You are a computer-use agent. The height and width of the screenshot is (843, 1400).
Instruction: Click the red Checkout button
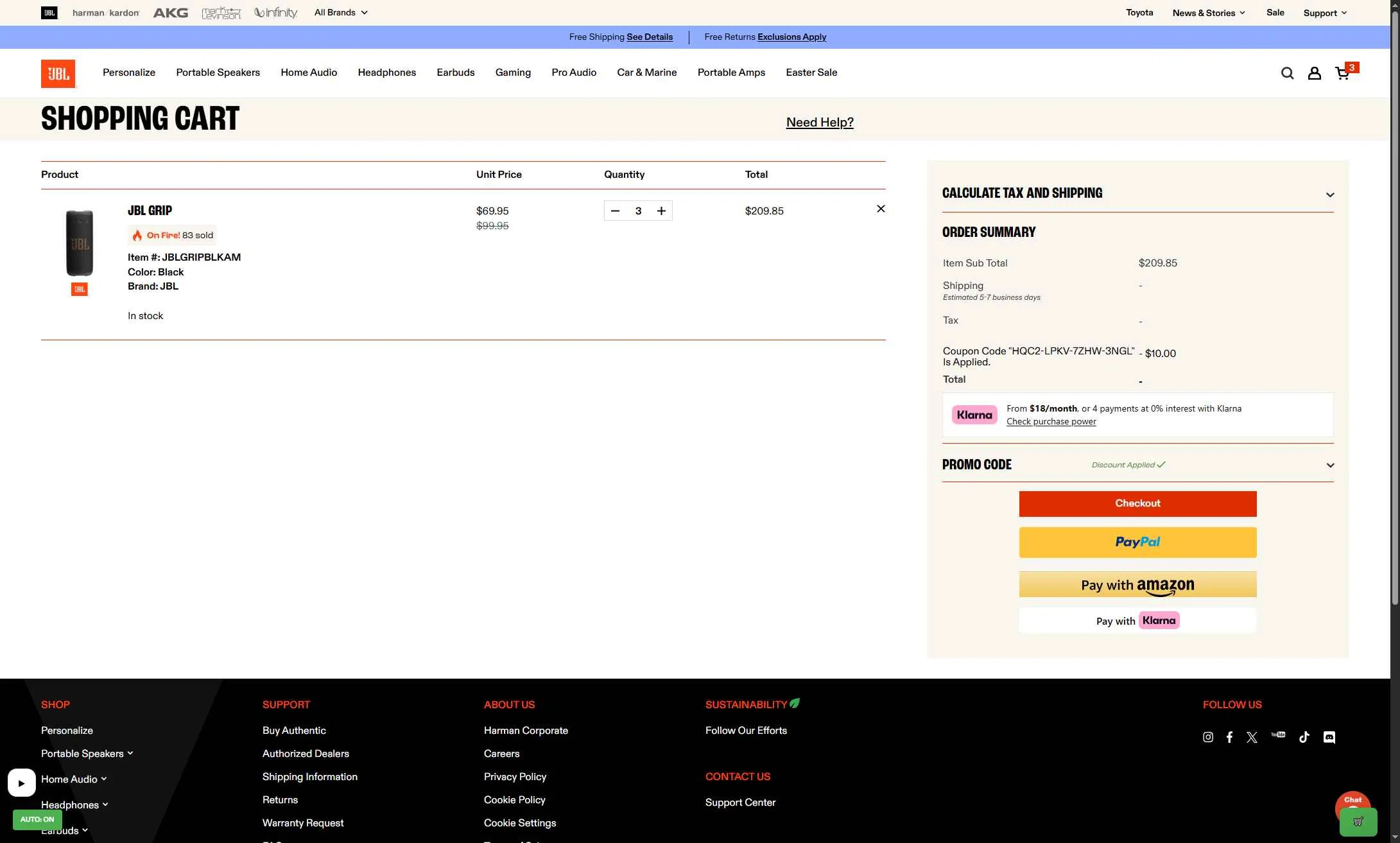pos(1137,503)
